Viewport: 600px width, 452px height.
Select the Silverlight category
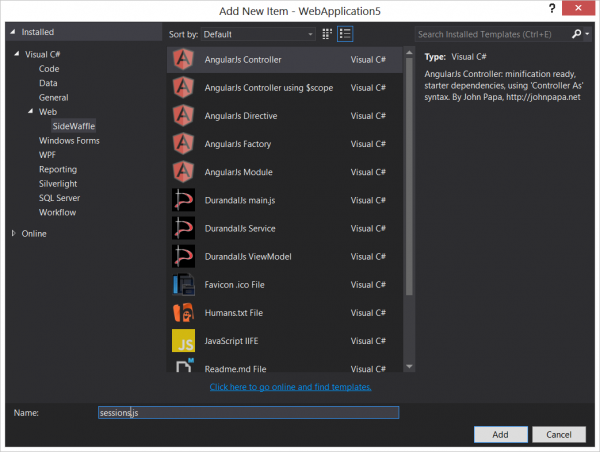coord(58,184)
